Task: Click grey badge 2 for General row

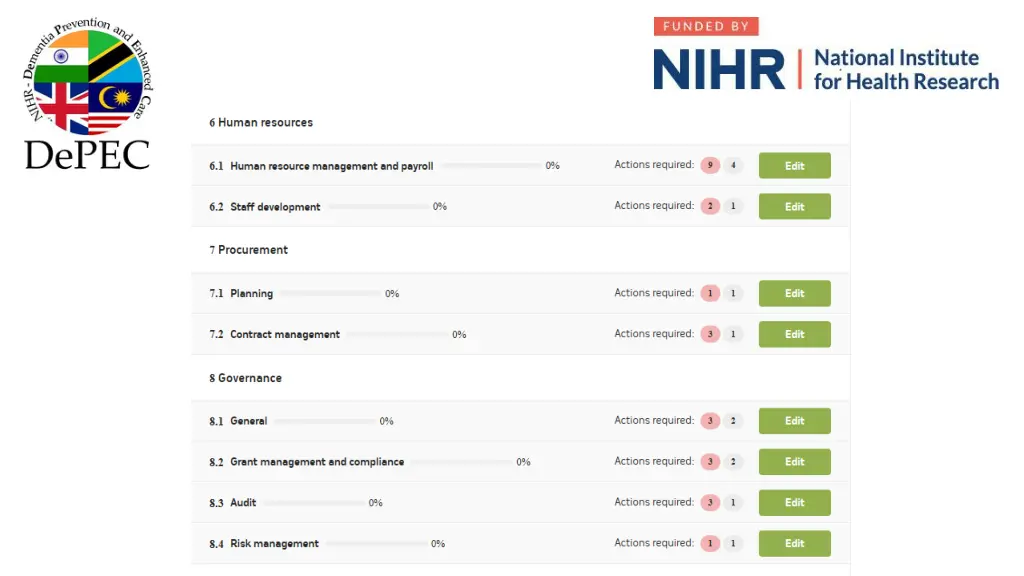Action: pyautogui.click(x=733, y=421)
